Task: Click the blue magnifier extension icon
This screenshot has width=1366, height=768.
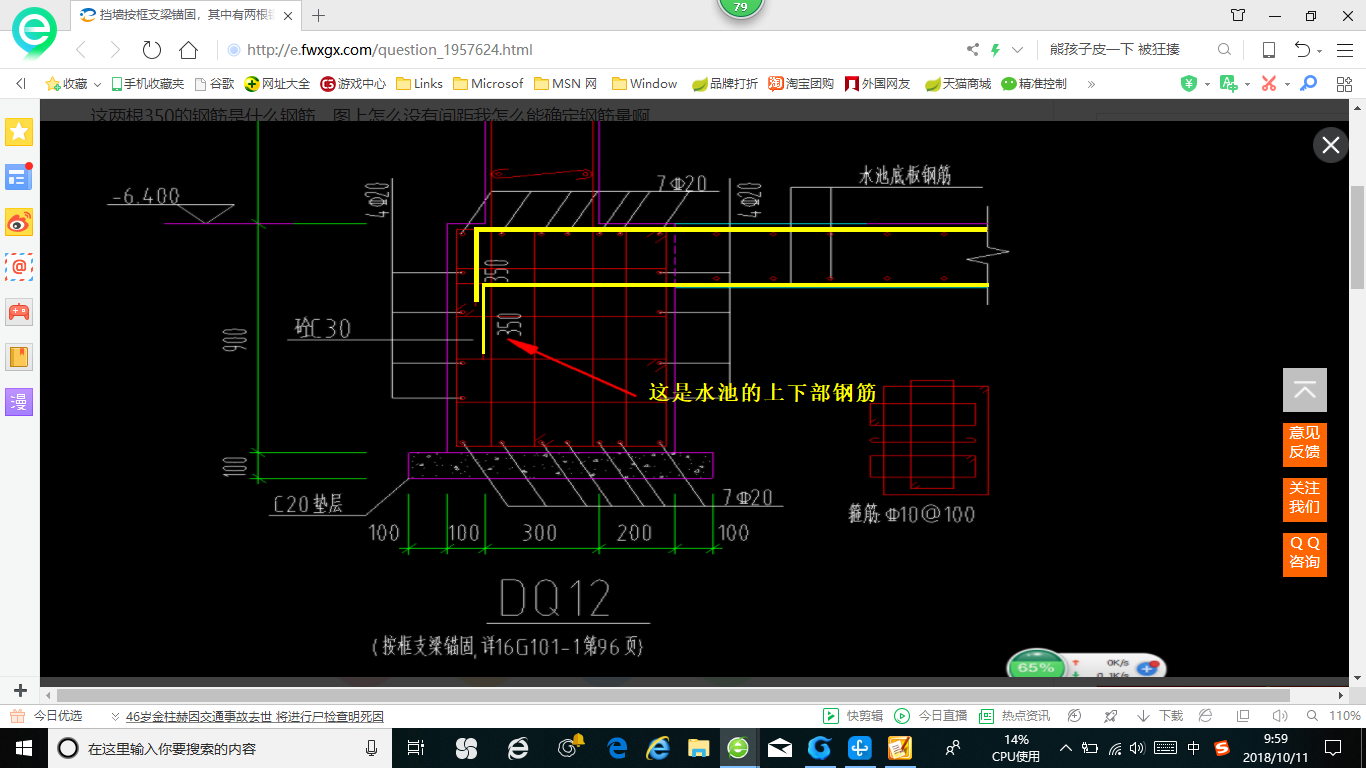Action: point(1308,84)
